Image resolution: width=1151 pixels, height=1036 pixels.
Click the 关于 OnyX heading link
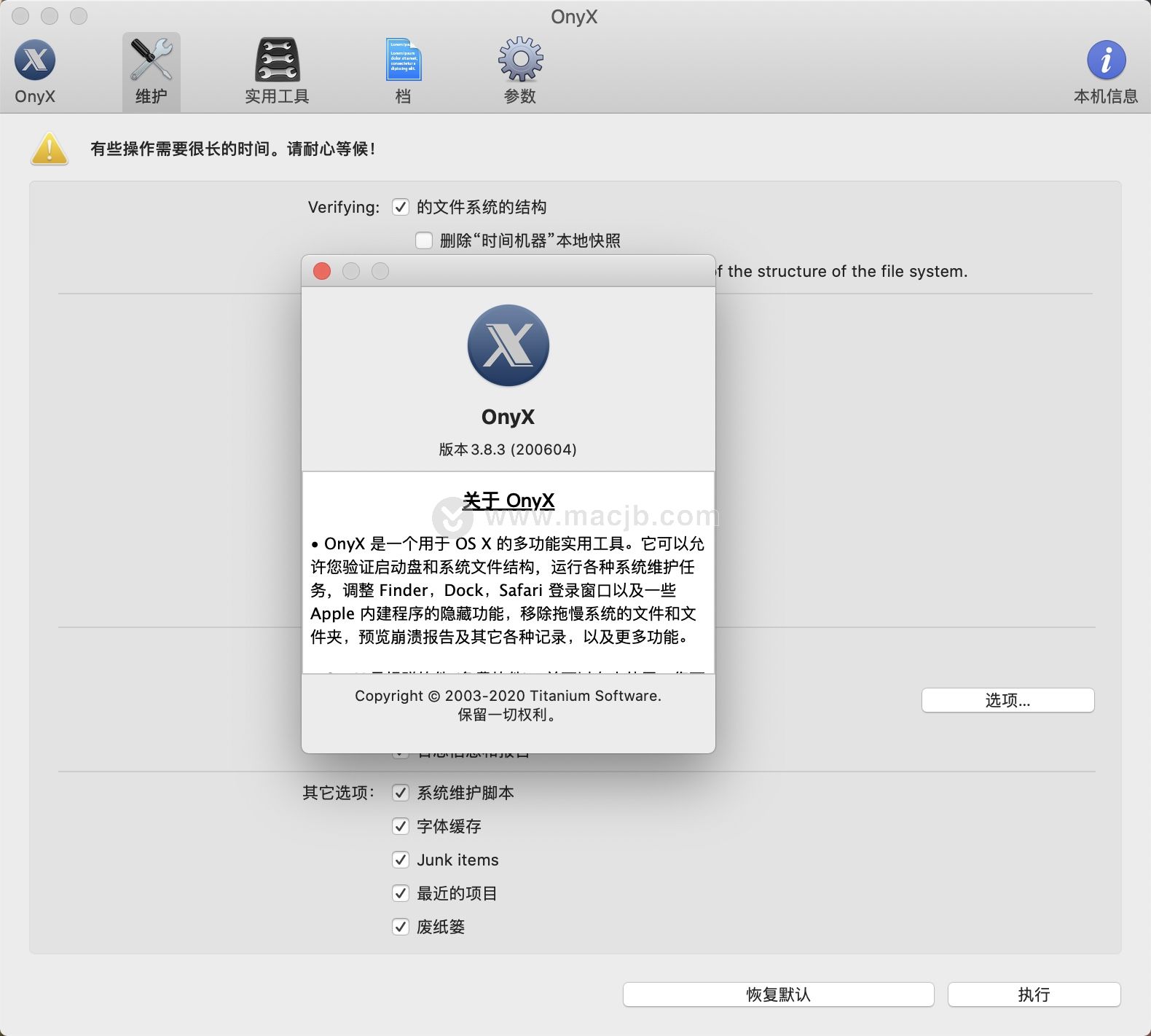(x=508, y=501)
